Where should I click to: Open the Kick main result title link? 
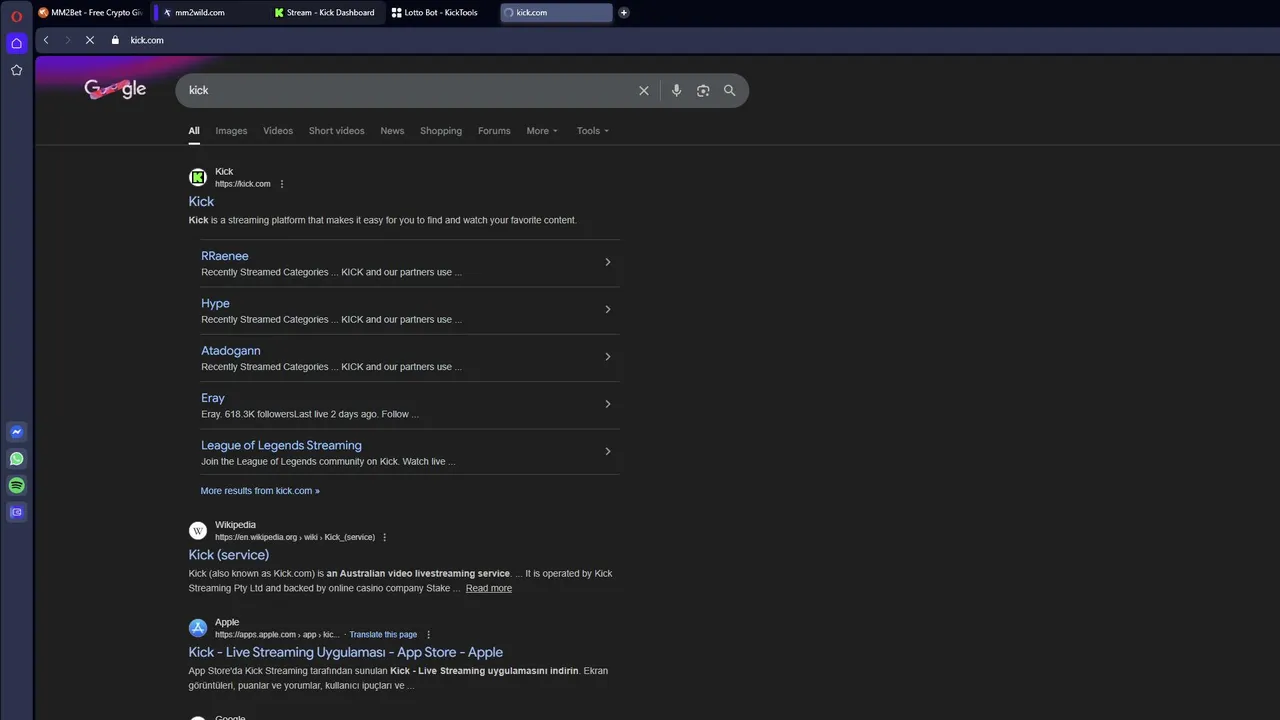click(201, 201)
